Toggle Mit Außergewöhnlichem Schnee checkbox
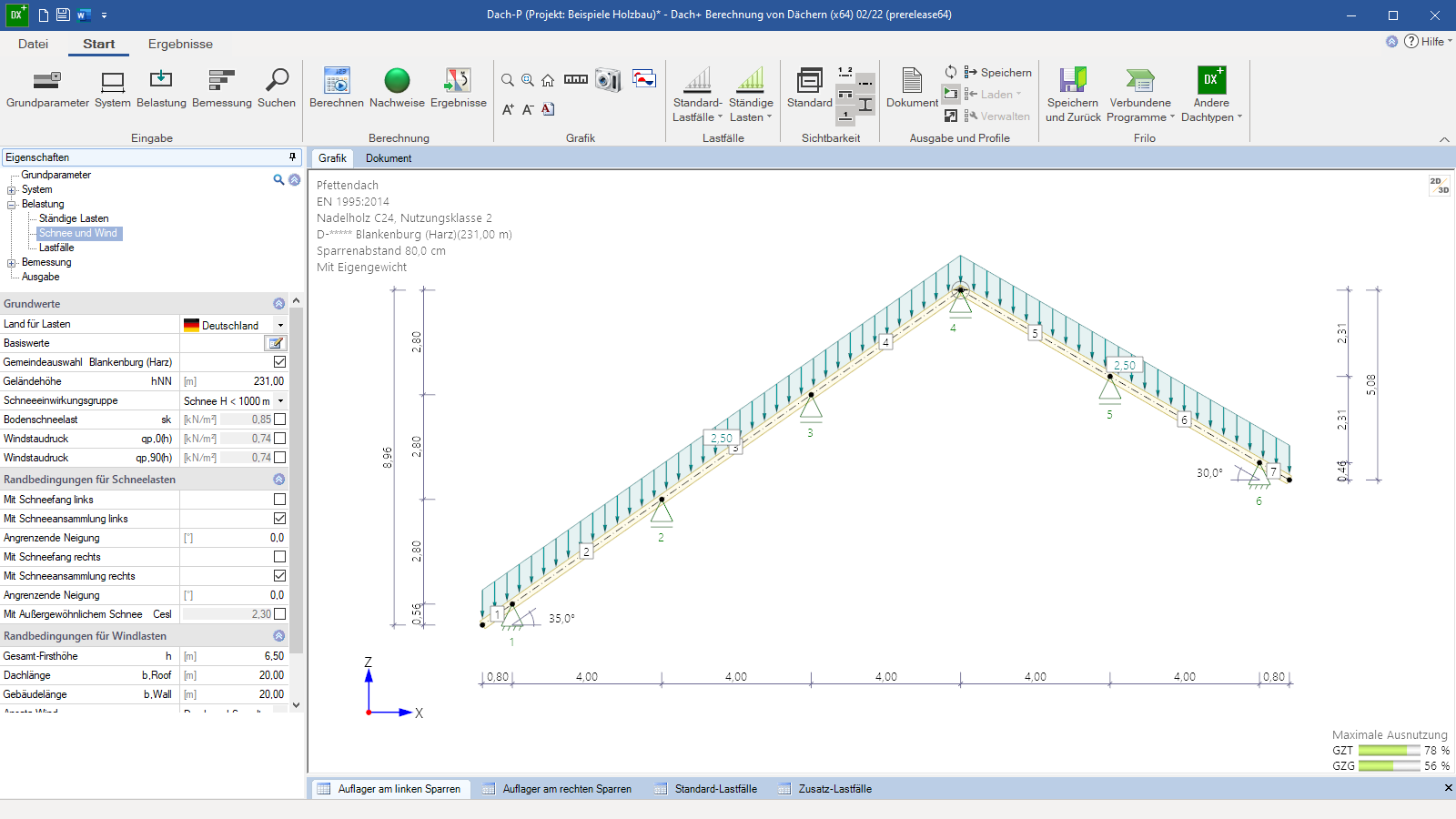The image size is (1456, 819). click(x=279, y=614)
